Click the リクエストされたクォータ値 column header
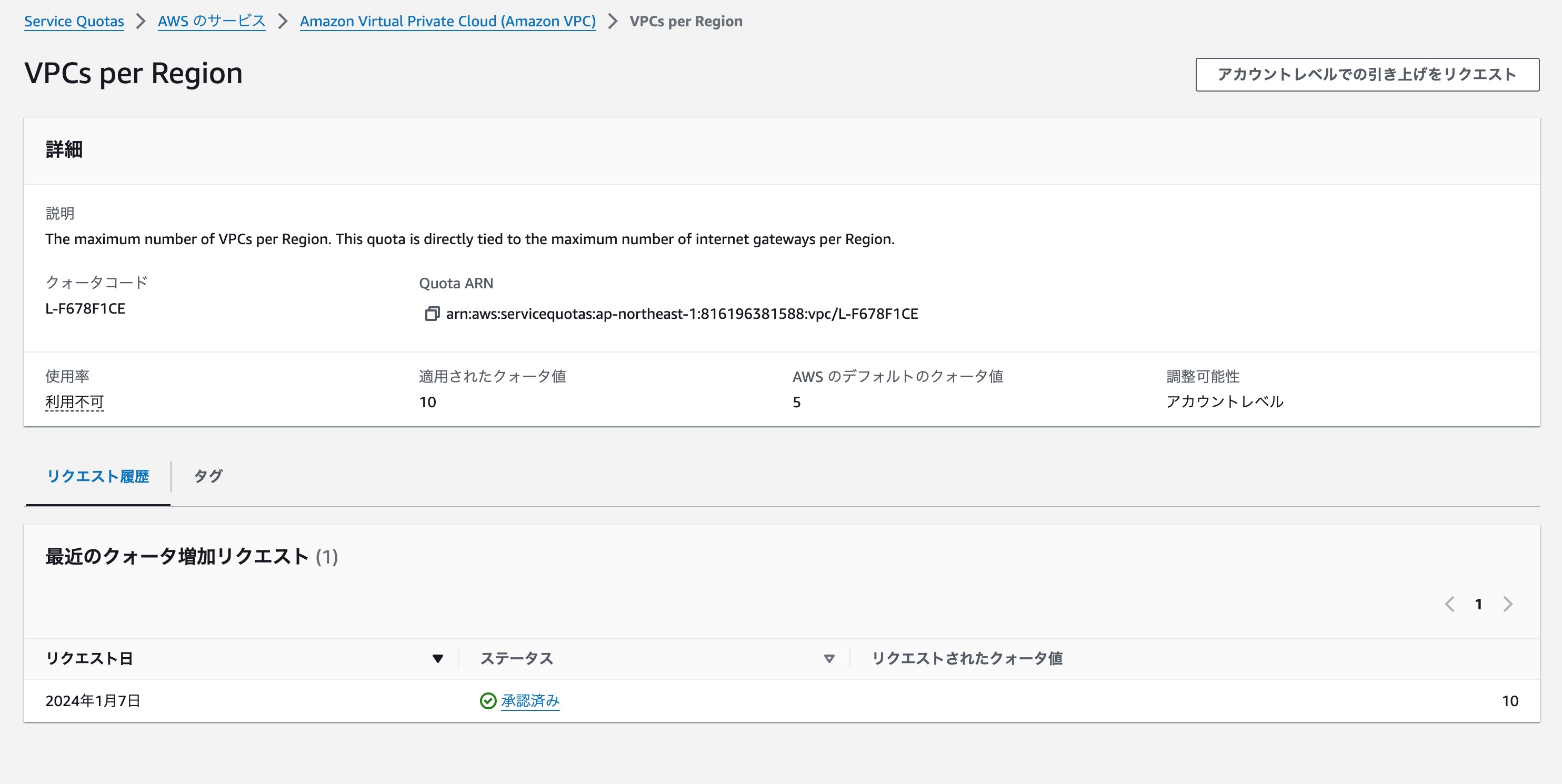Screen dimensions: 1562x784 (x=967, y=658)
